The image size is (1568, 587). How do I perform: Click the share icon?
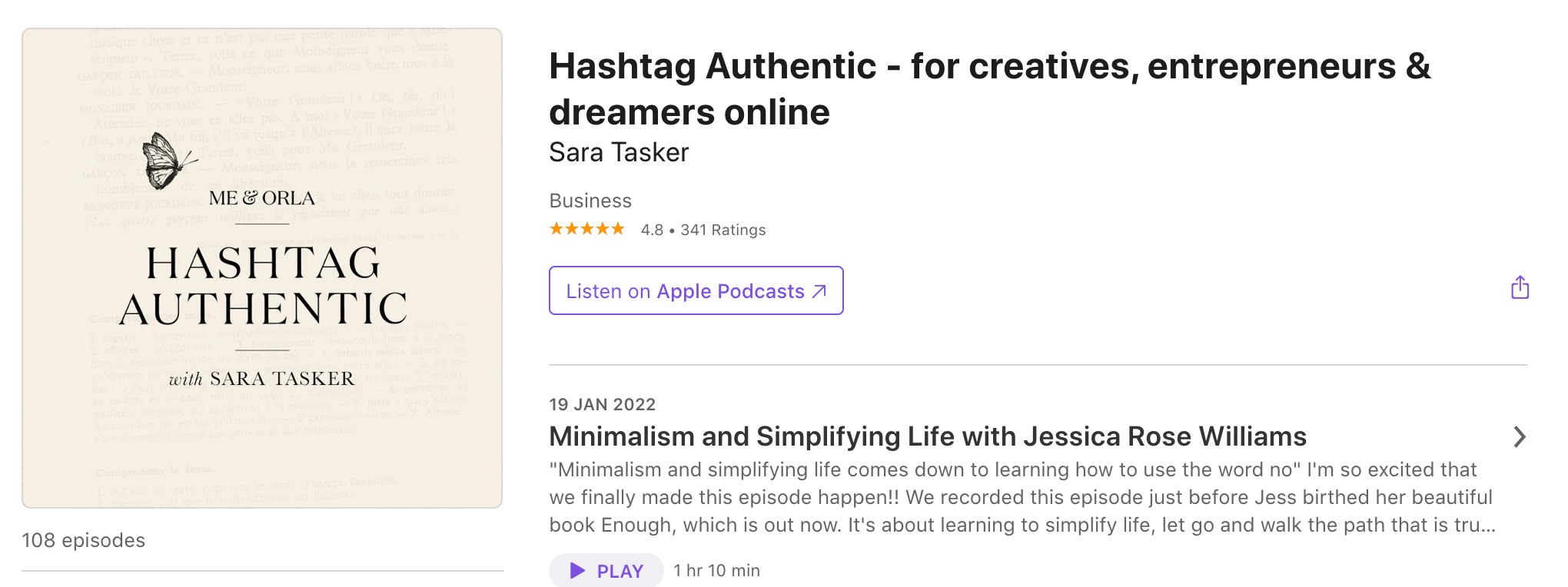(x=1520, y=287)
